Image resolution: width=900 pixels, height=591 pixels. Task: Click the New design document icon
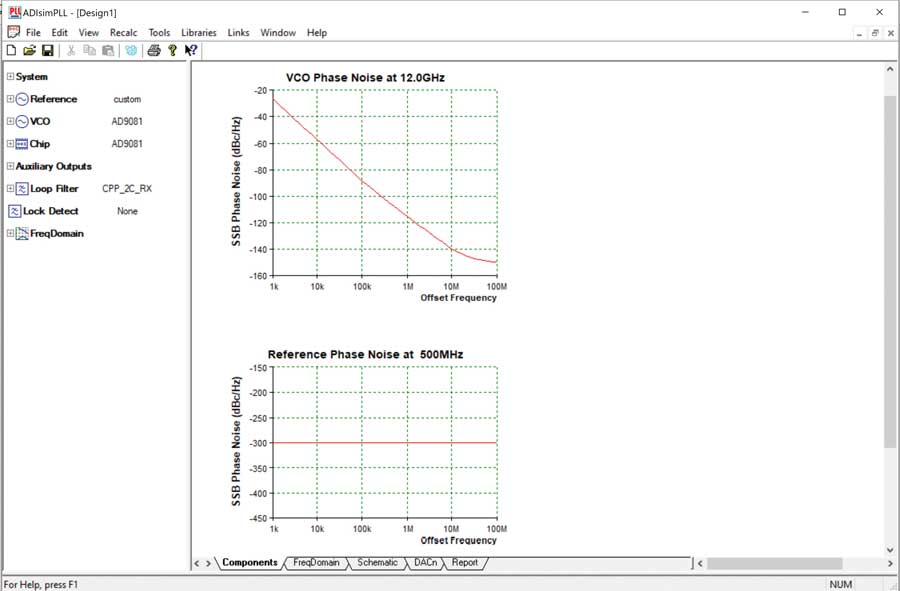(12, 50)
